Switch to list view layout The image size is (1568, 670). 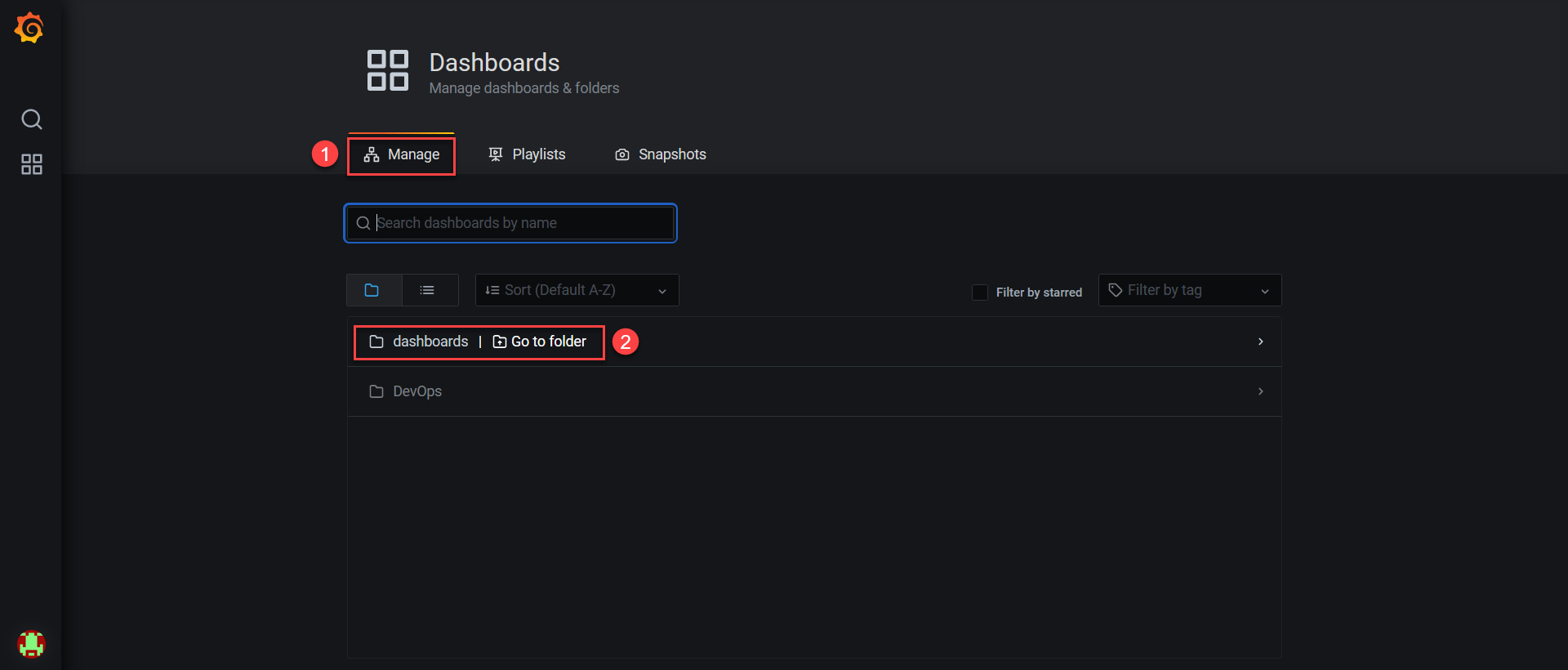[427, 290]
